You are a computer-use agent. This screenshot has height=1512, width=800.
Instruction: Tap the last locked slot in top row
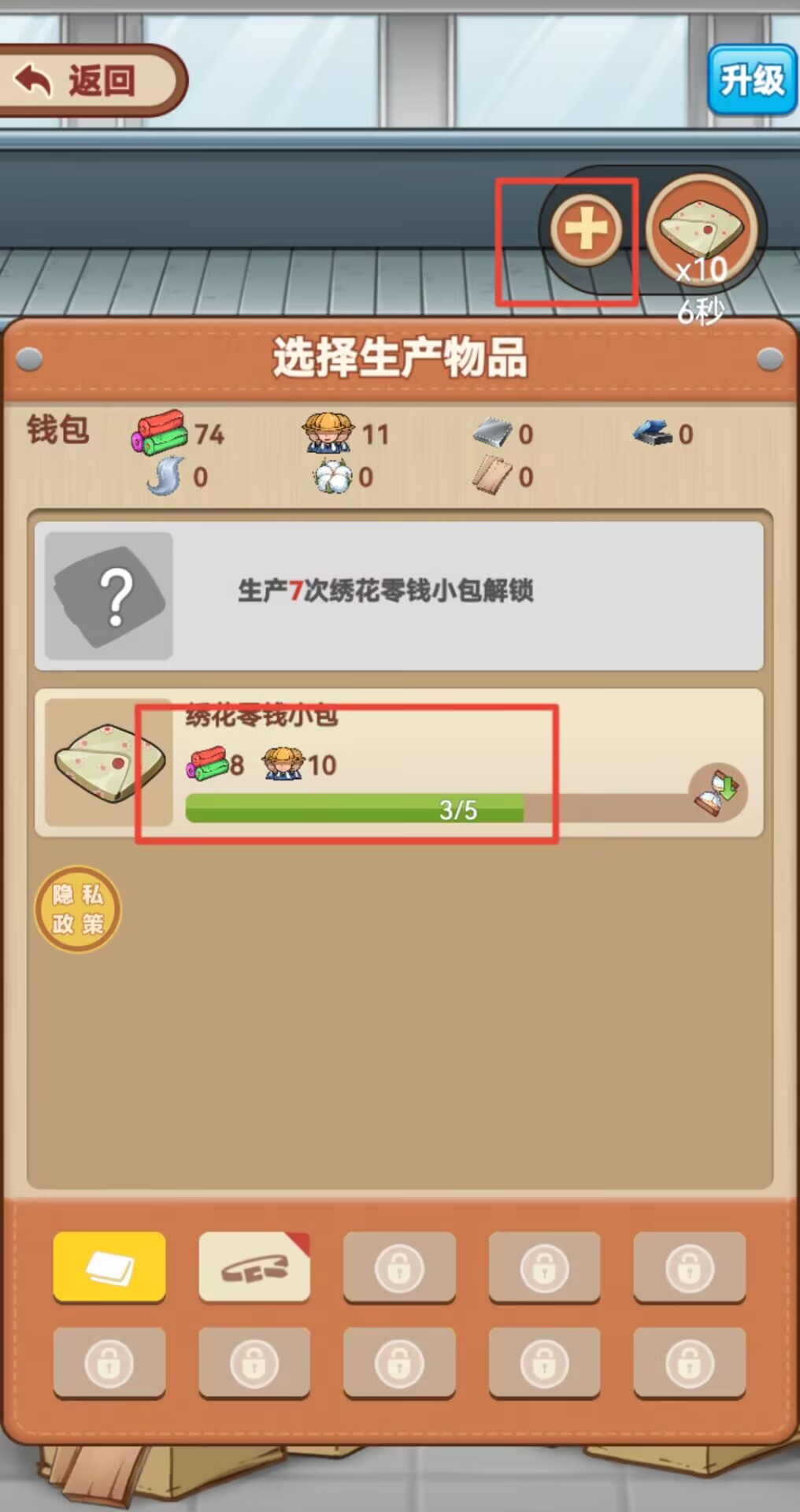coord(689,1268)
